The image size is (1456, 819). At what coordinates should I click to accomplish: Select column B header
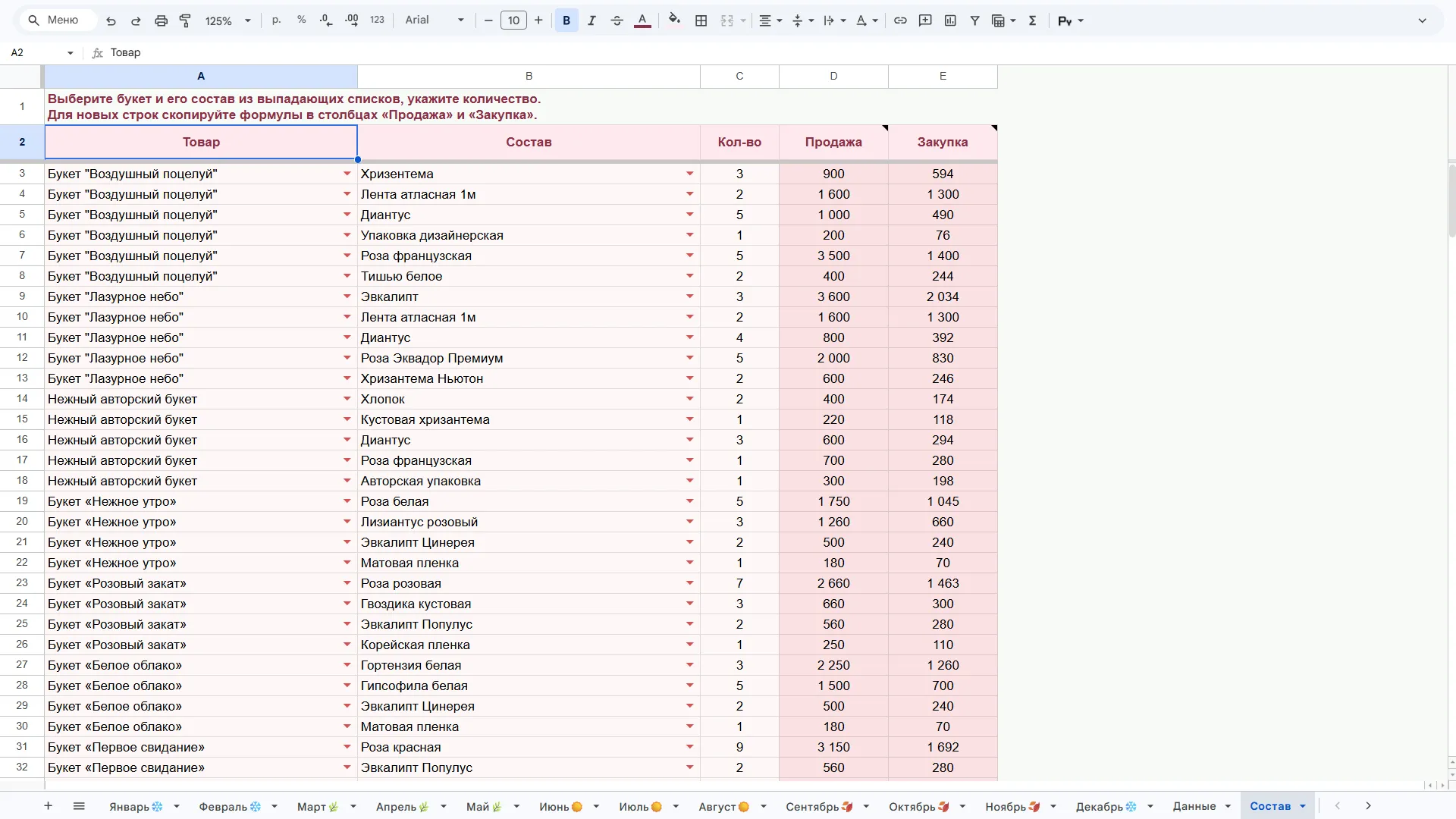529,76
